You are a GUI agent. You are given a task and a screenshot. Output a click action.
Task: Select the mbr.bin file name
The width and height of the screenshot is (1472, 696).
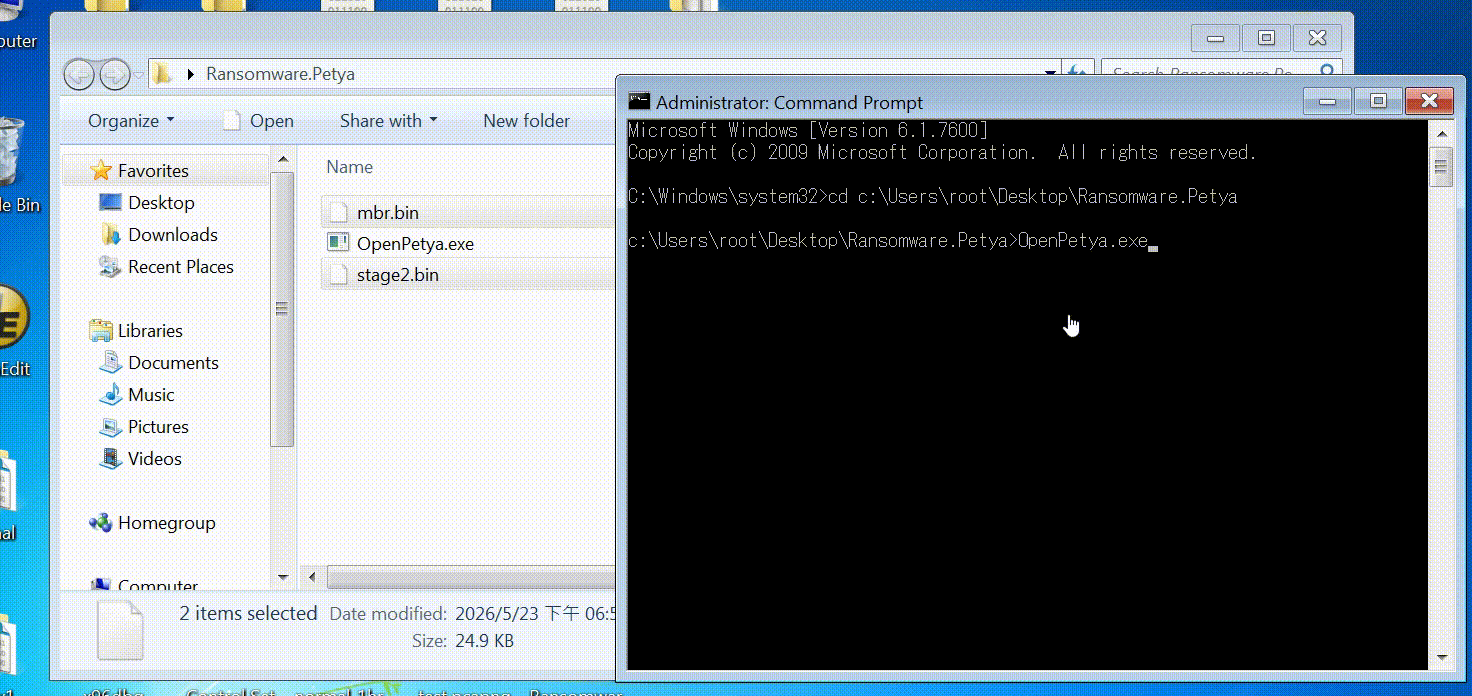388,212
